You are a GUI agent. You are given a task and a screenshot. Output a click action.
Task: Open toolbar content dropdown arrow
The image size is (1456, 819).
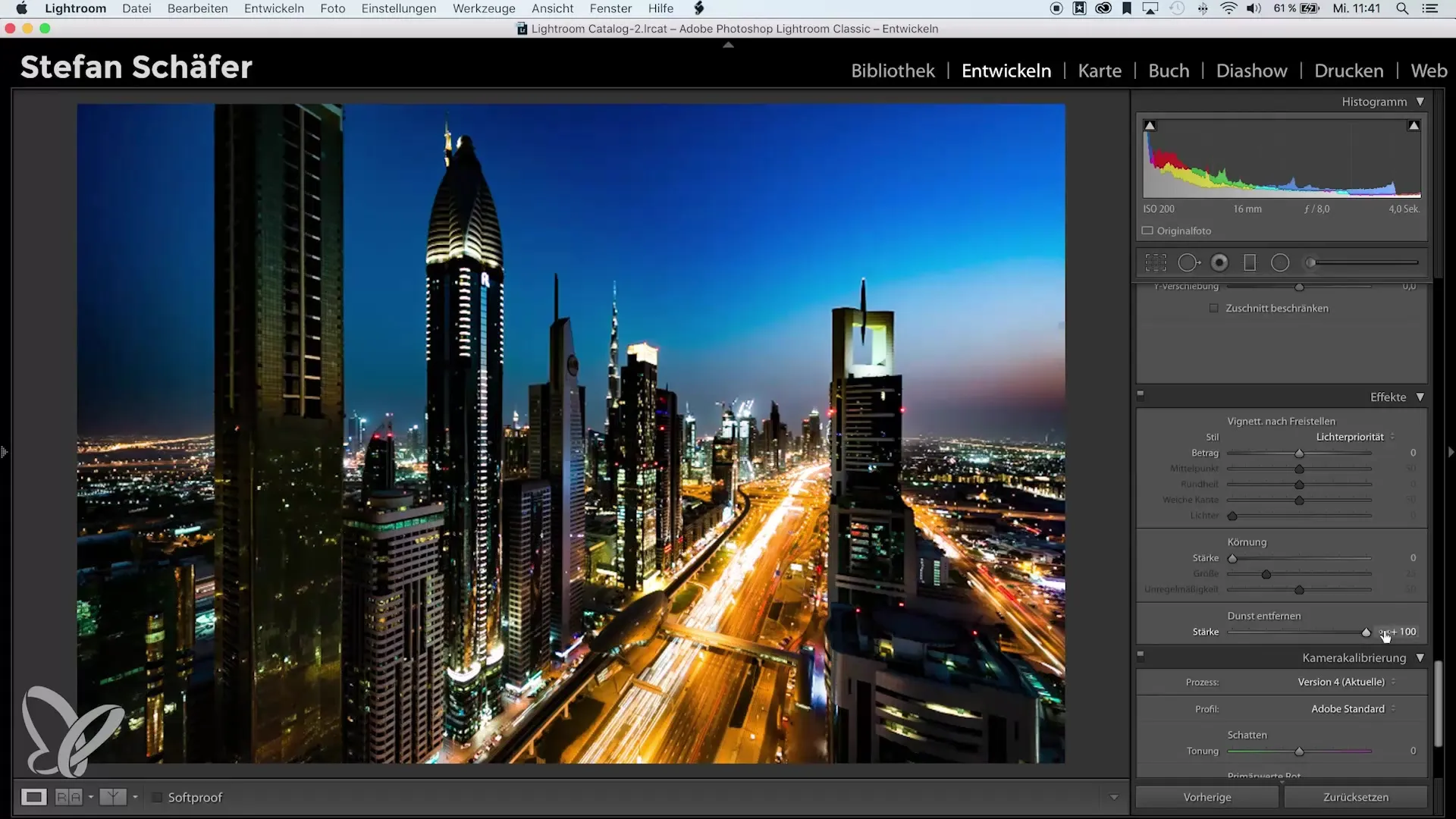pyautogui.click(x=1114, y=798)
